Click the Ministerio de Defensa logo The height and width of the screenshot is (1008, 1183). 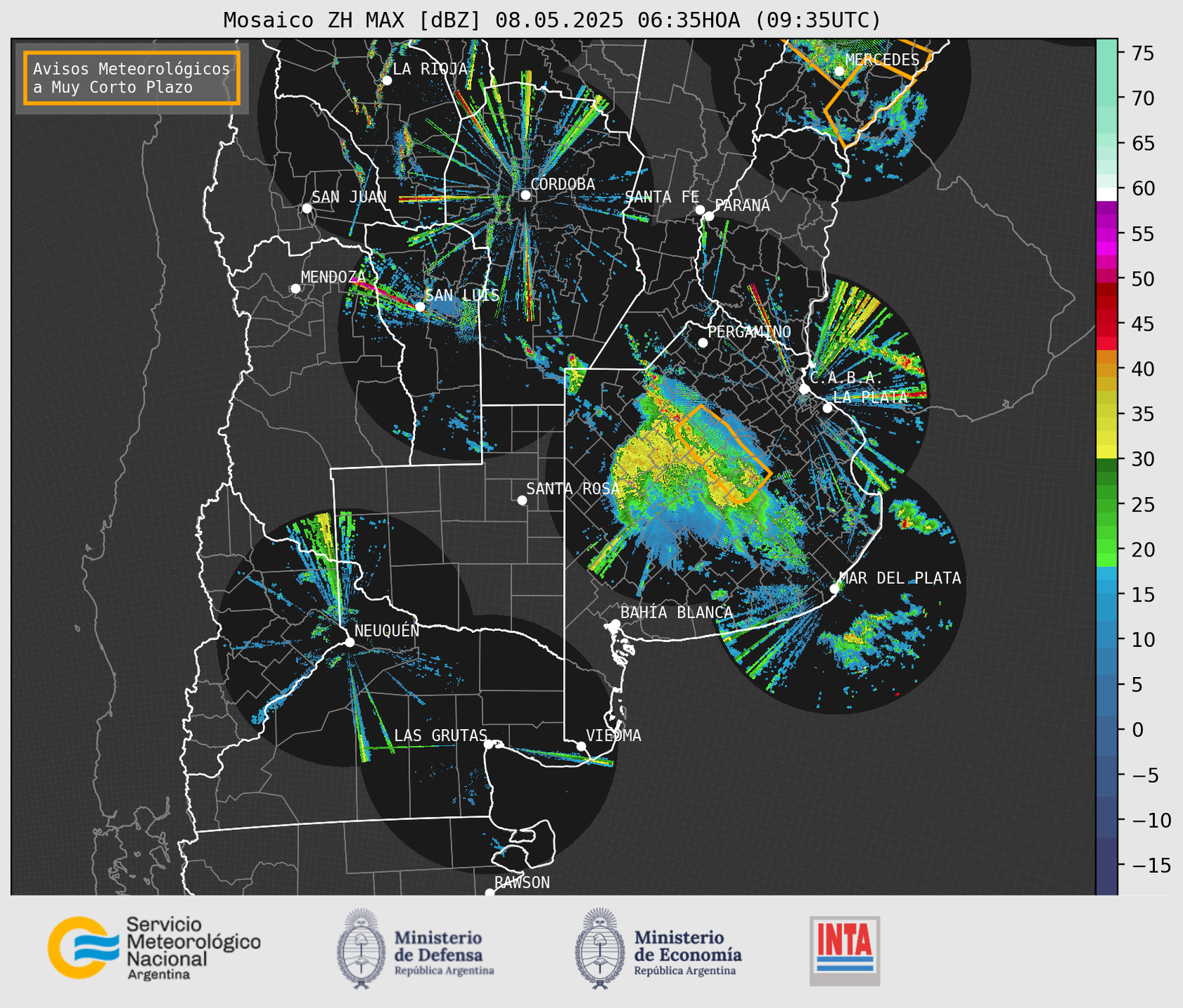416,948
